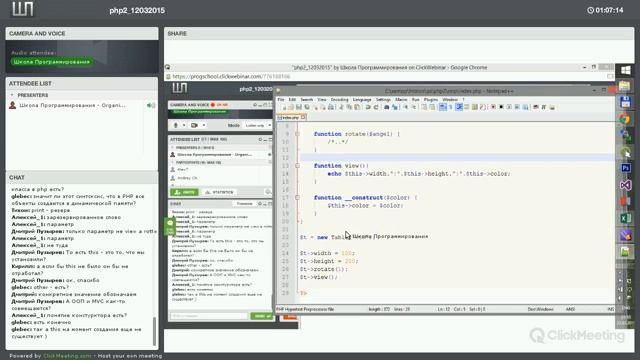
Task: Collapse the Presenters group in shared webinar
Action: tap(172, 148)
